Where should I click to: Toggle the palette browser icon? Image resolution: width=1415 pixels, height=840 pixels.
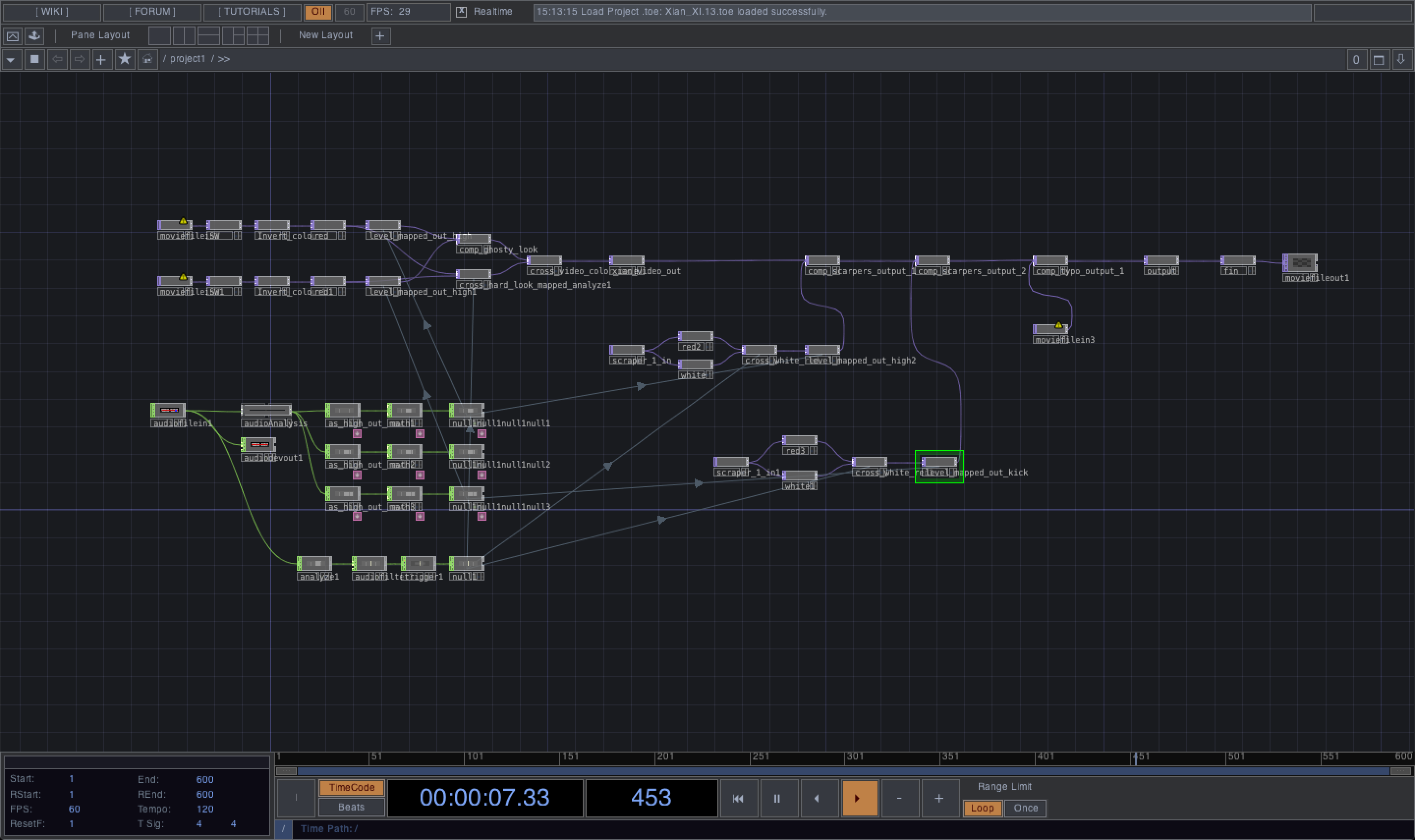pos(12,36)
